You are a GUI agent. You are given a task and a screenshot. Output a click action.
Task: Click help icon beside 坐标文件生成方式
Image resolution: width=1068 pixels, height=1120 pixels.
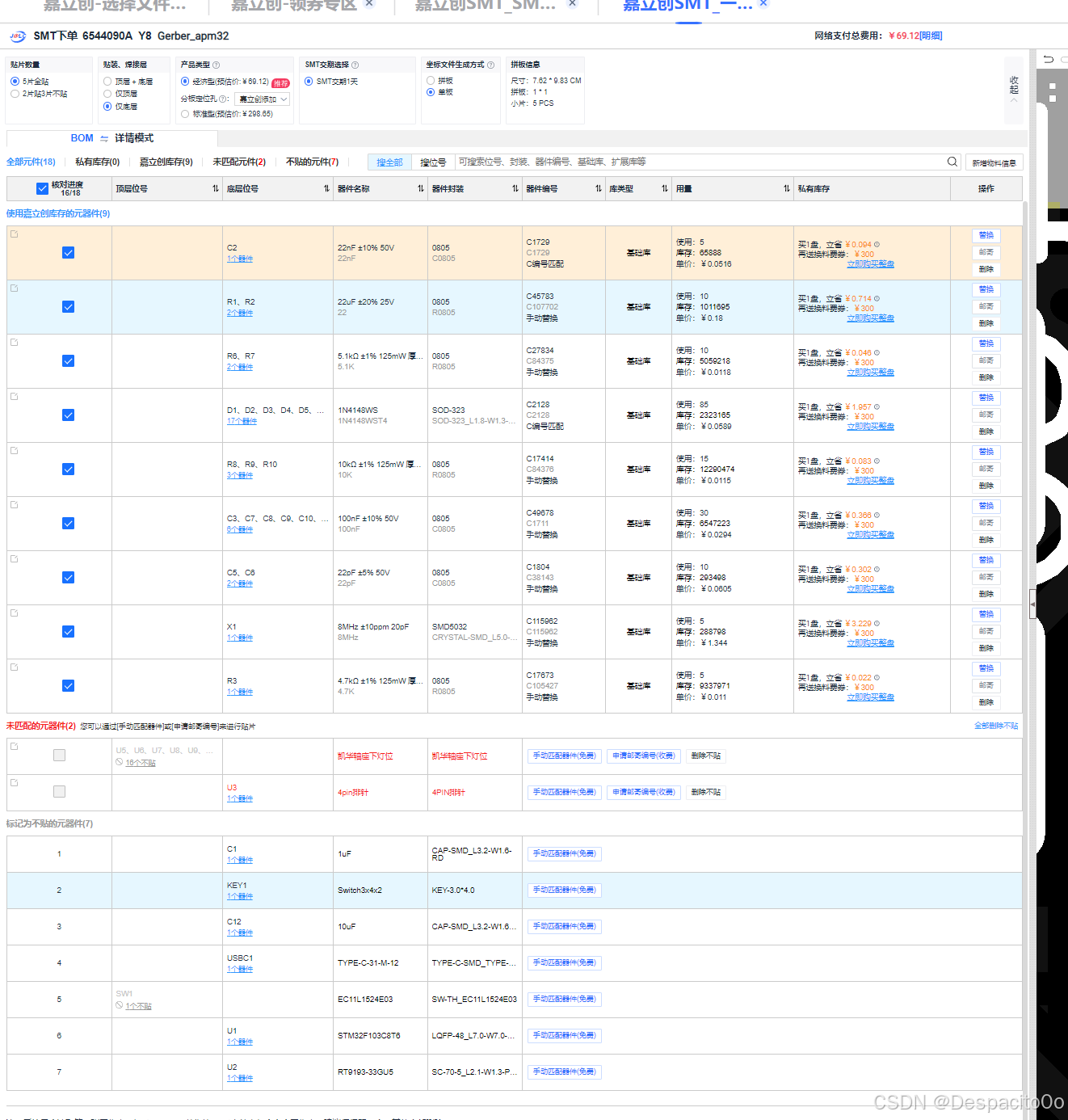[490, 65]
